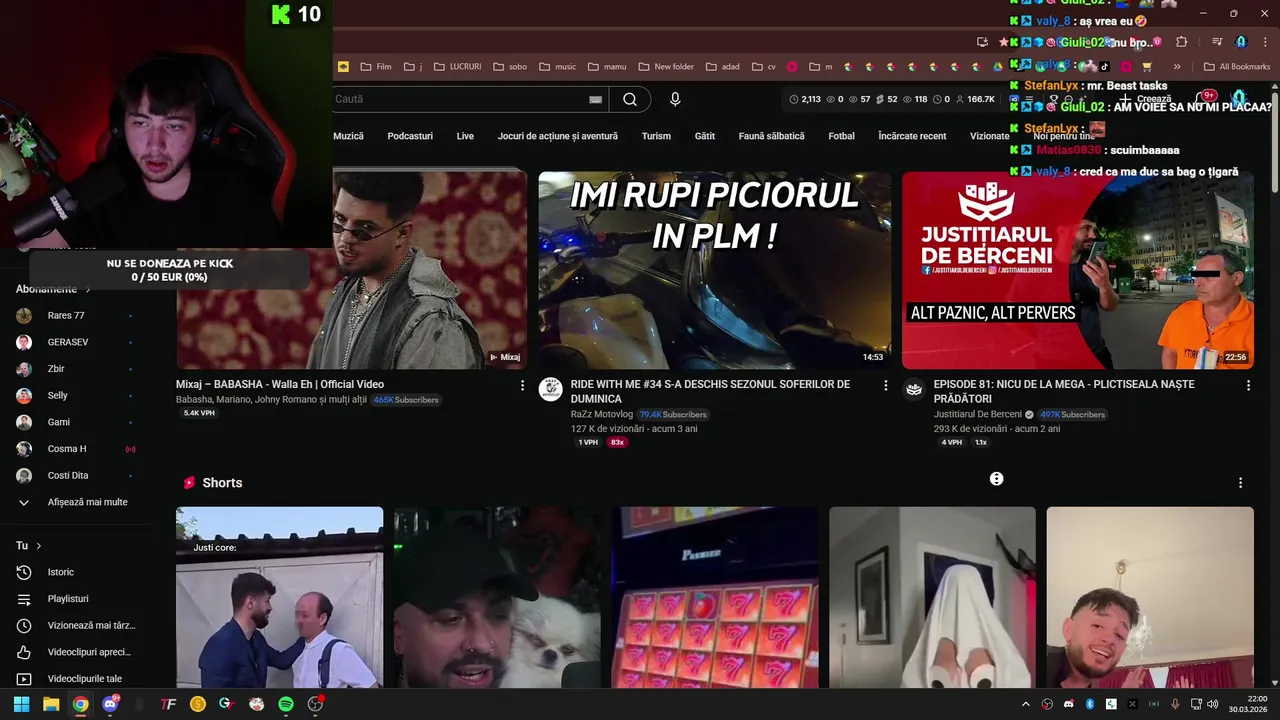Open Chrome three-dot menu
The width and height of the screenshot is (1280, 720).
(x=1265, y=42)
